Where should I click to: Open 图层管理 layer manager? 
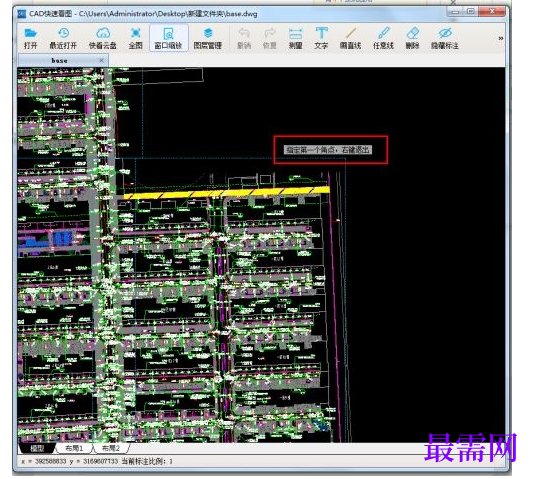[208, 38]
